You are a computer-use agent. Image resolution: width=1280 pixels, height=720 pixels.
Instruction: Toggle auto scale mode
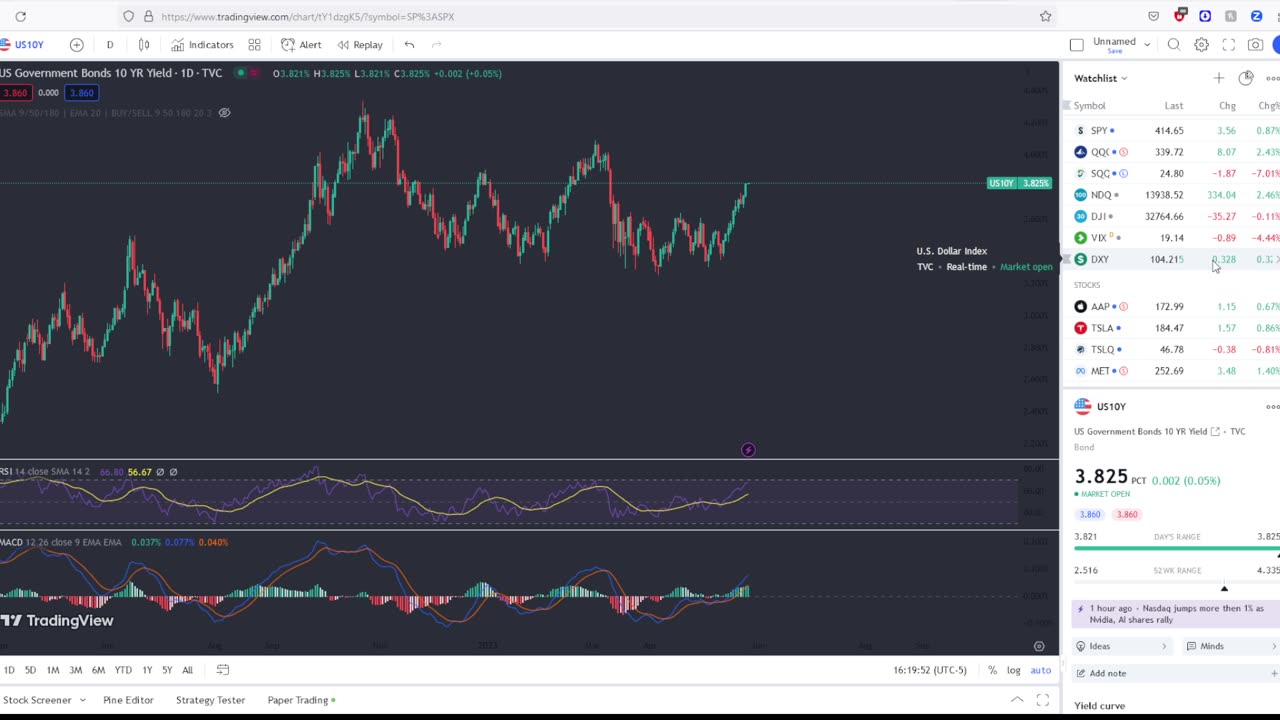coord(1041,670)
